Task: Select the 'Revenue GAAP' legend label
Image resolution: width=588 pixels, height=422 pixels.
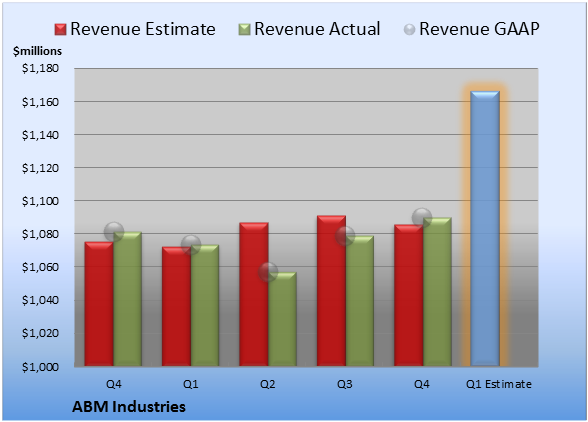Action: point(479,29)
